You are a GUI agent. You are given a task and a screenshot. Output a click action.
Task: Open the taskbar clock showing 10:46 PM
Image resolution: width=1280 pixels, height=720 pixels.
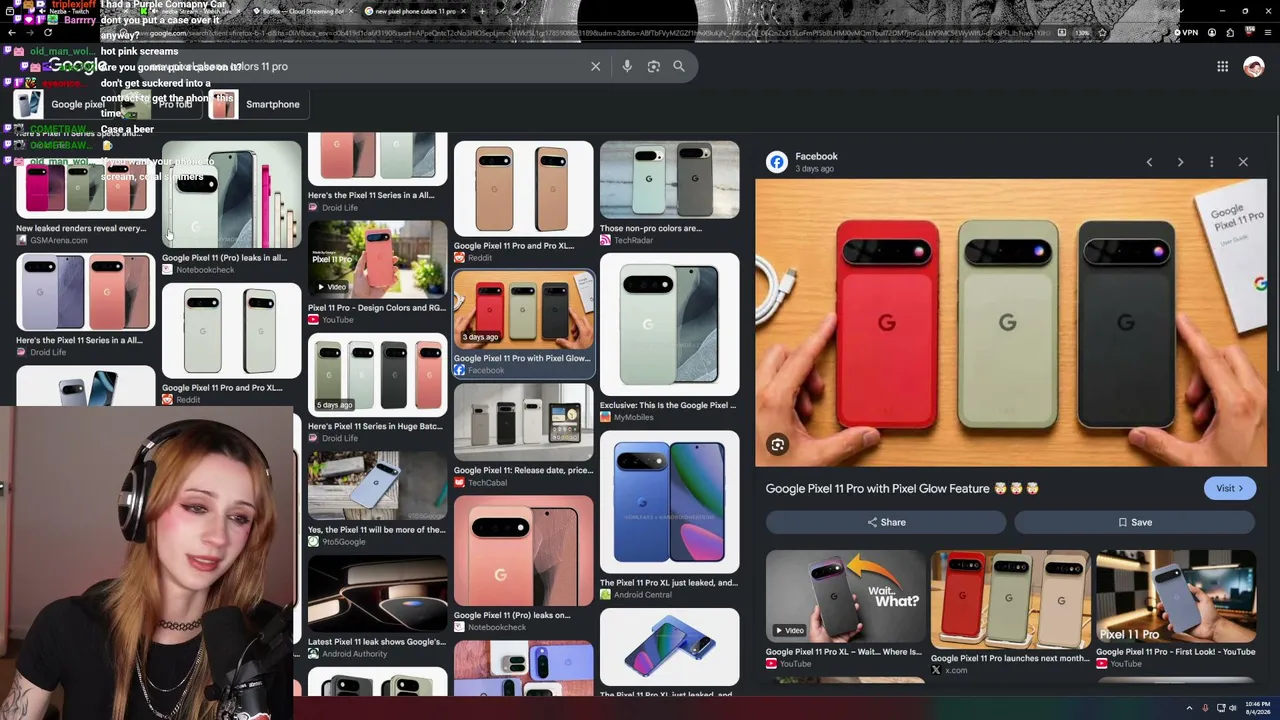[1259, 708]
